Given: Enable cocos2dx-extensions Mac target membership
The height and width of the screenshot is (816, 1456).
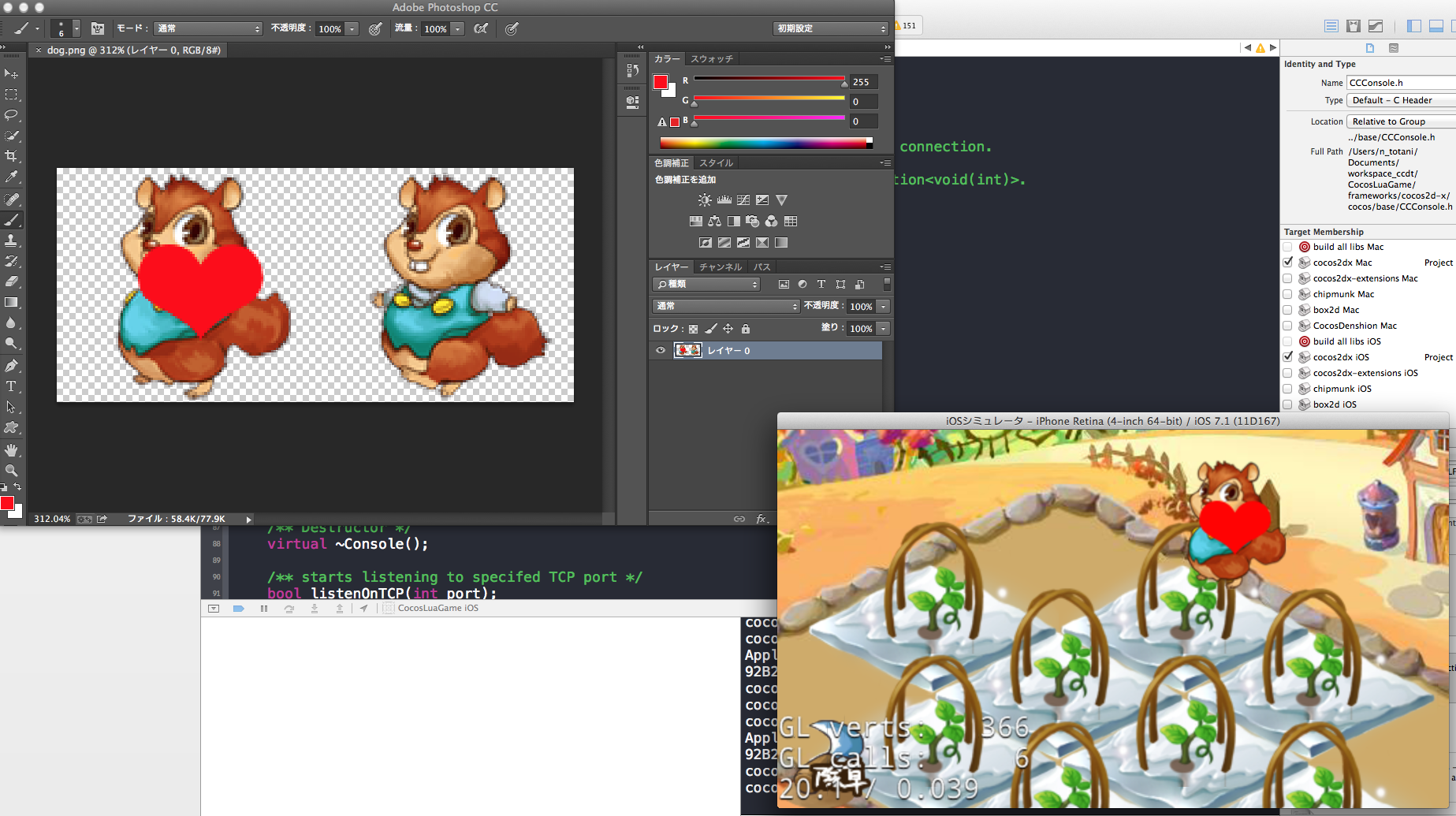Looking at the screenshot, I should coord(1288,278).
